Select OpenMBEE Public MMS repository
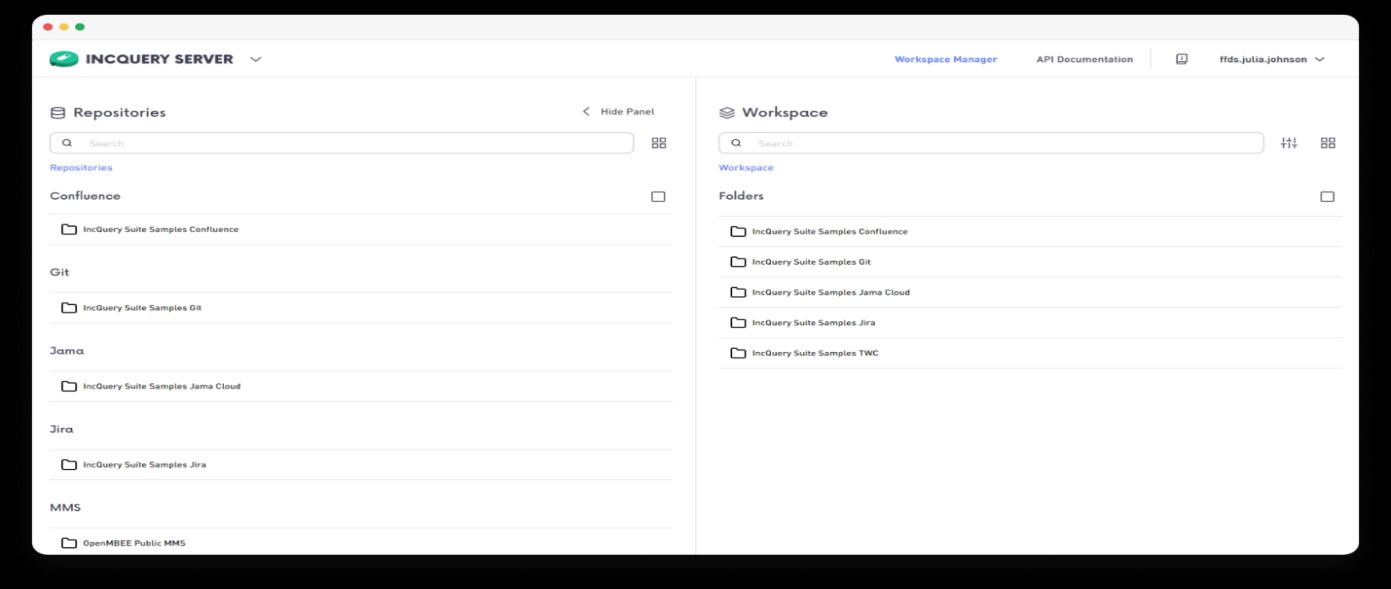Viewport: 1391px width, 589px height. pos(360,543)
